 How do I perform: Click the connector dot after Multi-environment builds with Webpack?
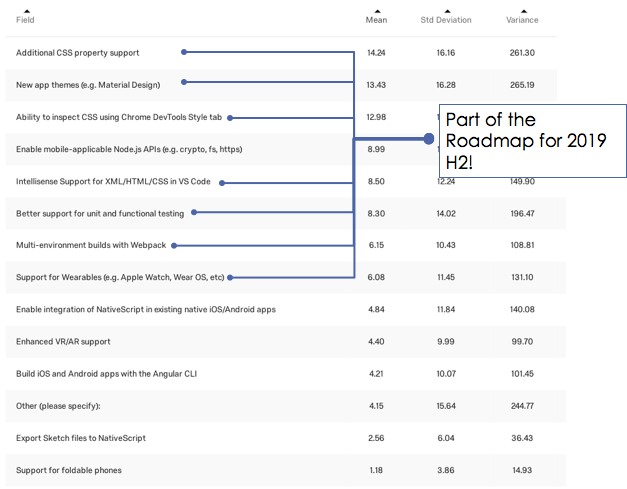point(176,245)
